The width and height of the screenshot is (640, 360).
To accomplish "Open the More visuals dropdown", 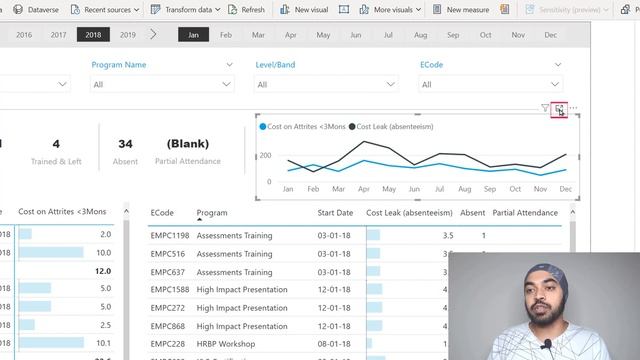I will (x=390, y=9).
